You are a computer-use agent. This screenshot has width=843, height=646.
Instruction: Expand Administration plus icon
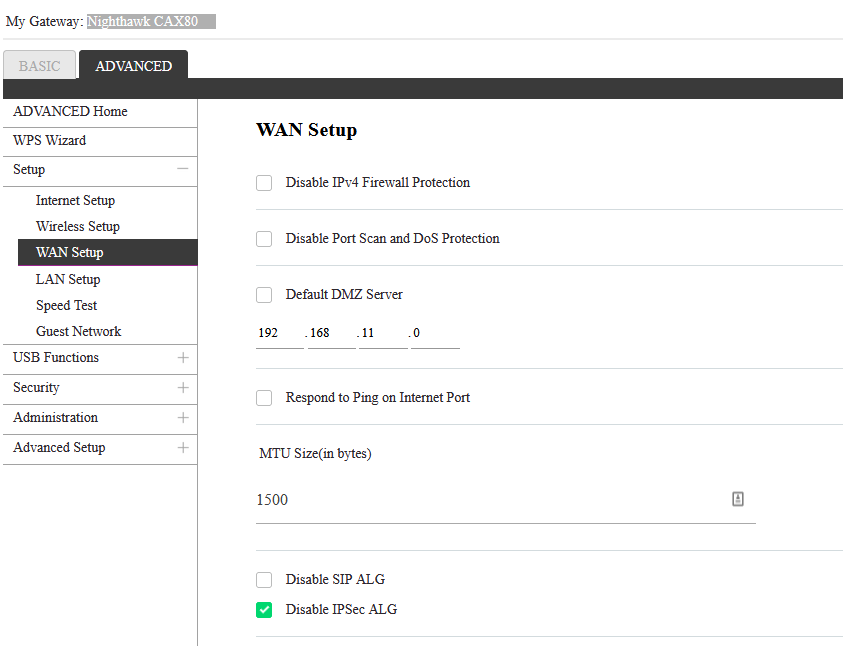[182, 417]
